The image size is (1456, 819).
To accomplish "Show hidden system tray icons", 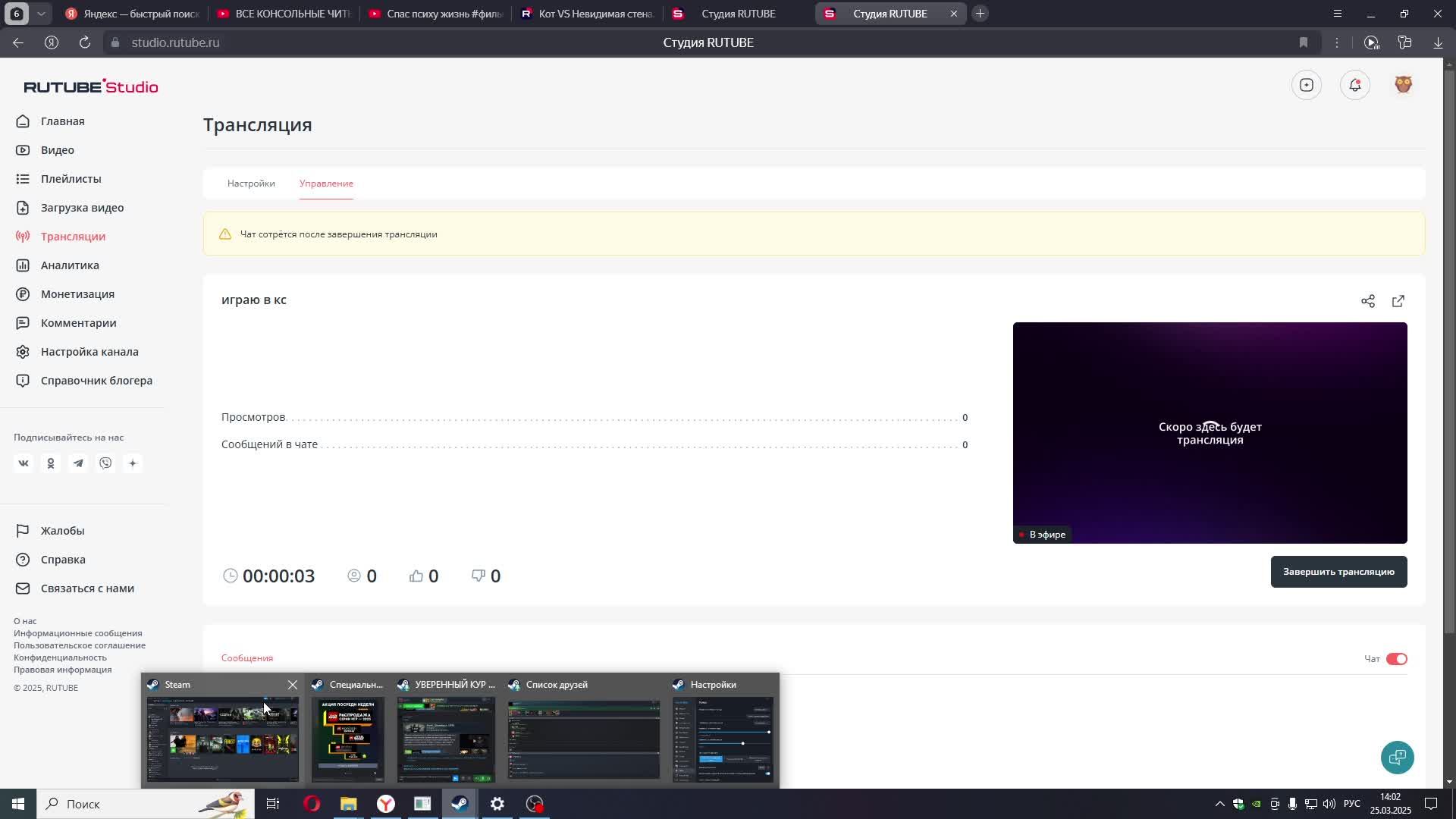I will point(1219,804).
